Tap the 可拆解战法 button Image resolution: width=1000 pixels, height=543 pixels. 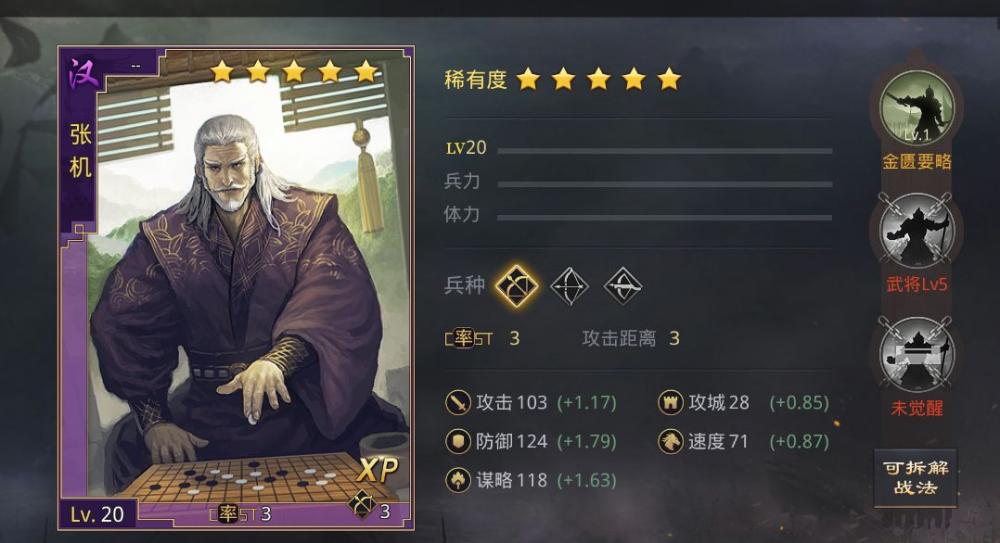tap(915, 478)
